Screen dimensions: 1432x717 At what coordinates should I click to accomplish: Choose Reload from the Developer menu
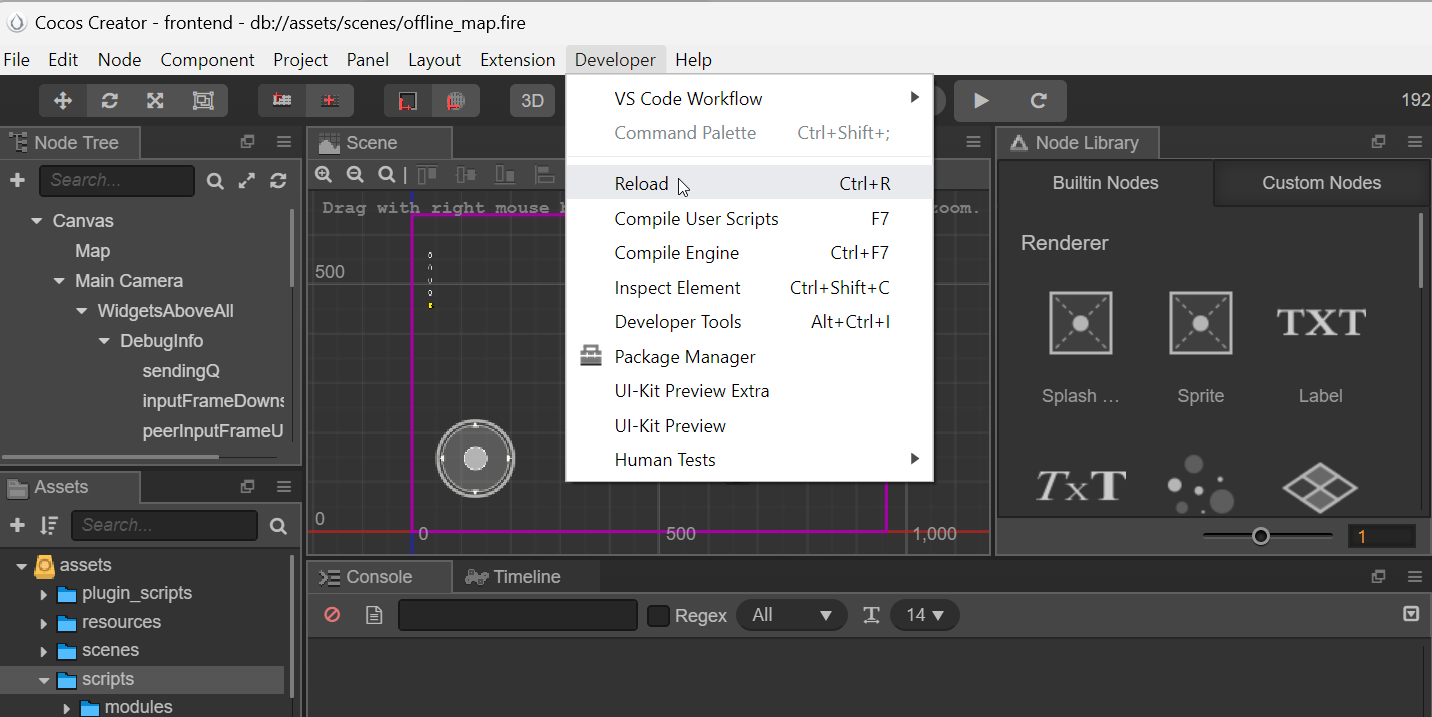(x=749, y=183)
